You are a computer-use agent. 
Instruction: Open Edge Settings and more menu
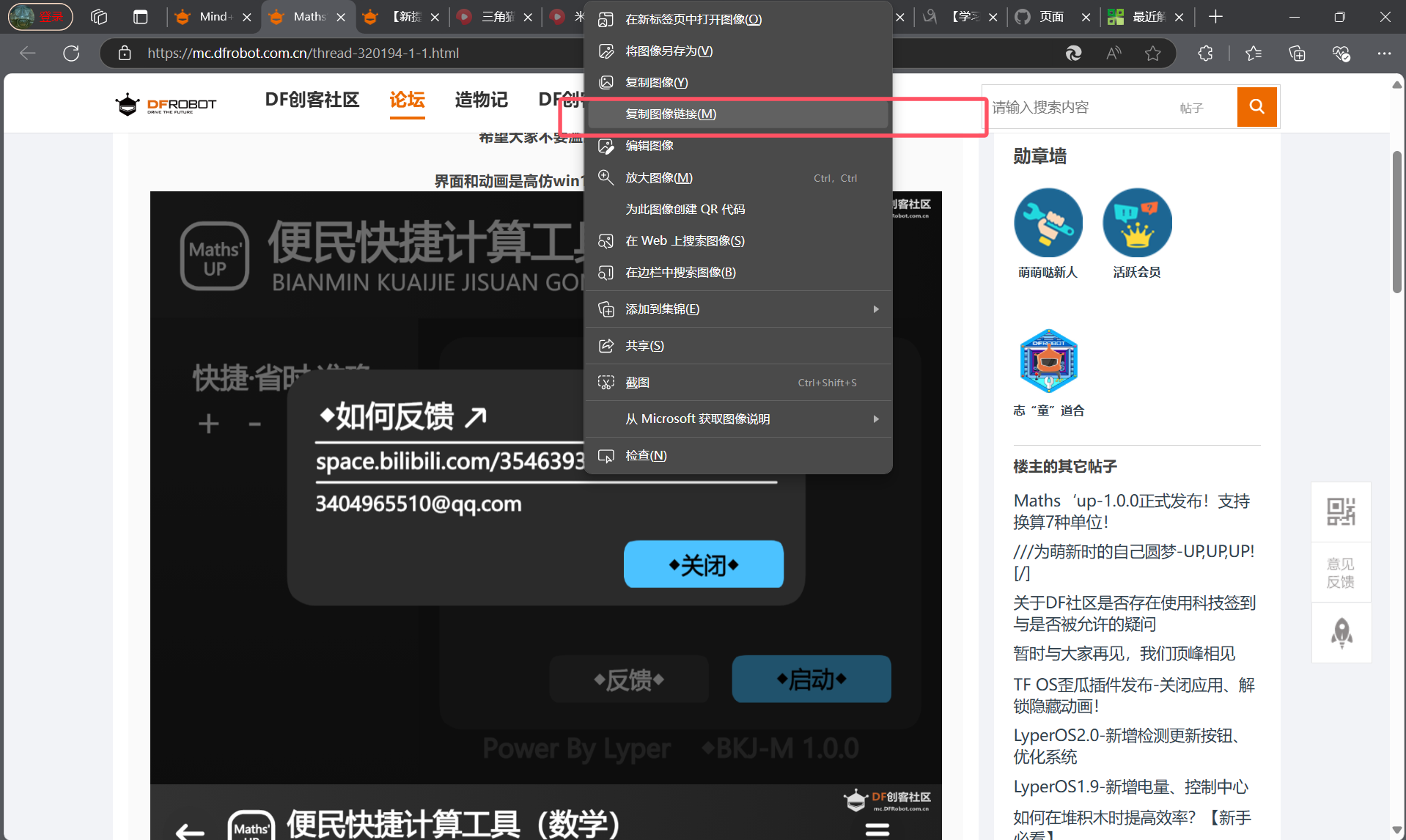[x=1384, y=53]
